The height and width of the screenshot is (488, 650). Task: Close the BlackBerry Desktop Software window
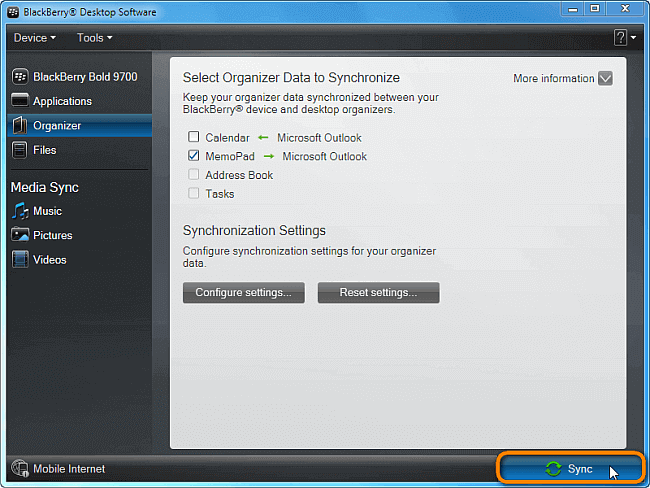click(x=625, y=8)
